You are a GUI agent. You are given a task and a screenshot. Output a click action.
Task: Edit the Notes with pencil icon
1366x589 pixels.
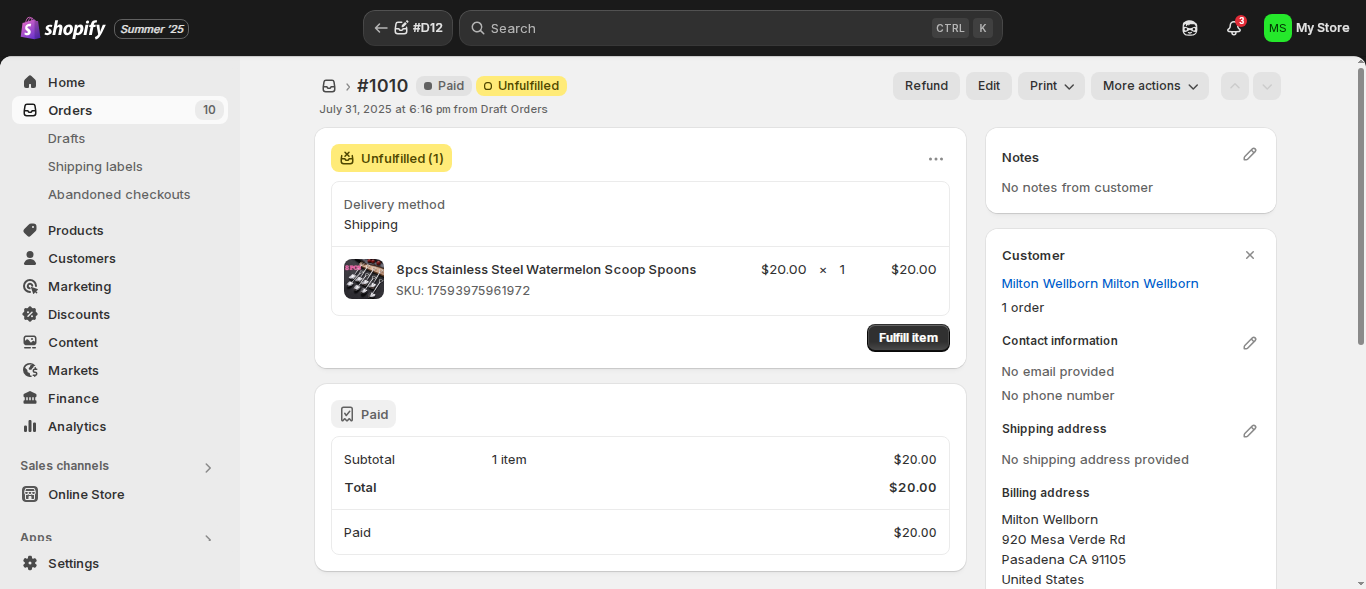click(1249, 155)
